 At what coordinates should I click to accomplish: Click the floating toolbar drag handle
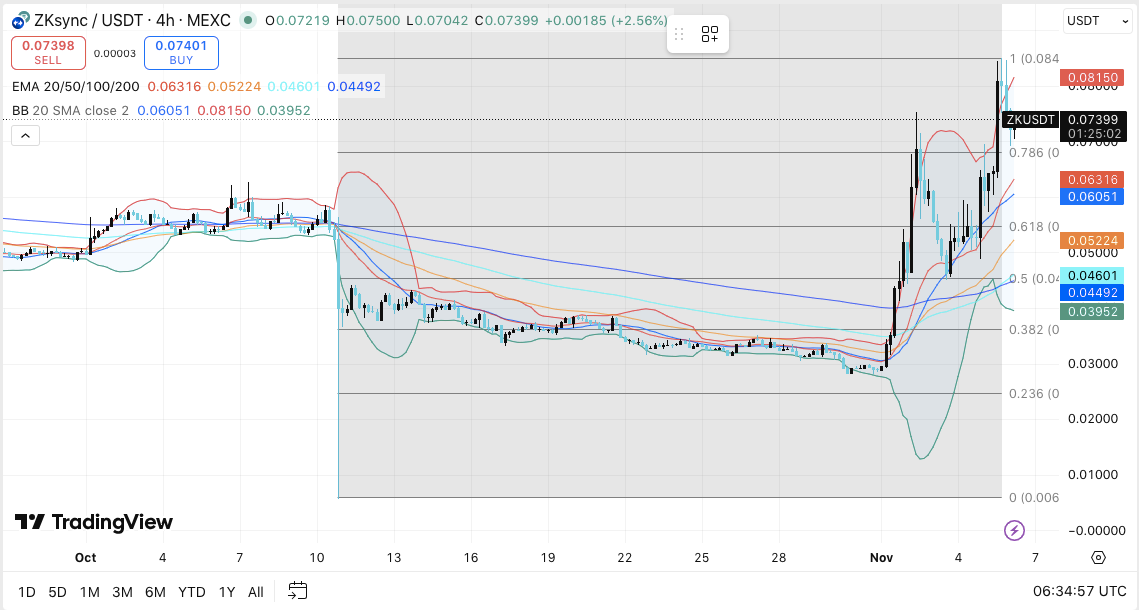click(679, 35)
